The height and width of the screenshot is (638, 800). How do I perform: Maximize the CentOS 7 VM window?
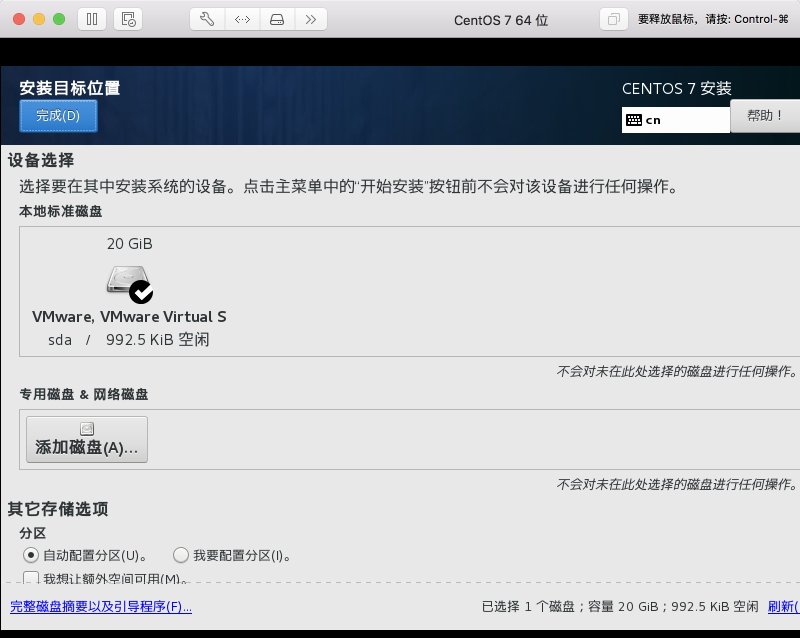[59, 19]
